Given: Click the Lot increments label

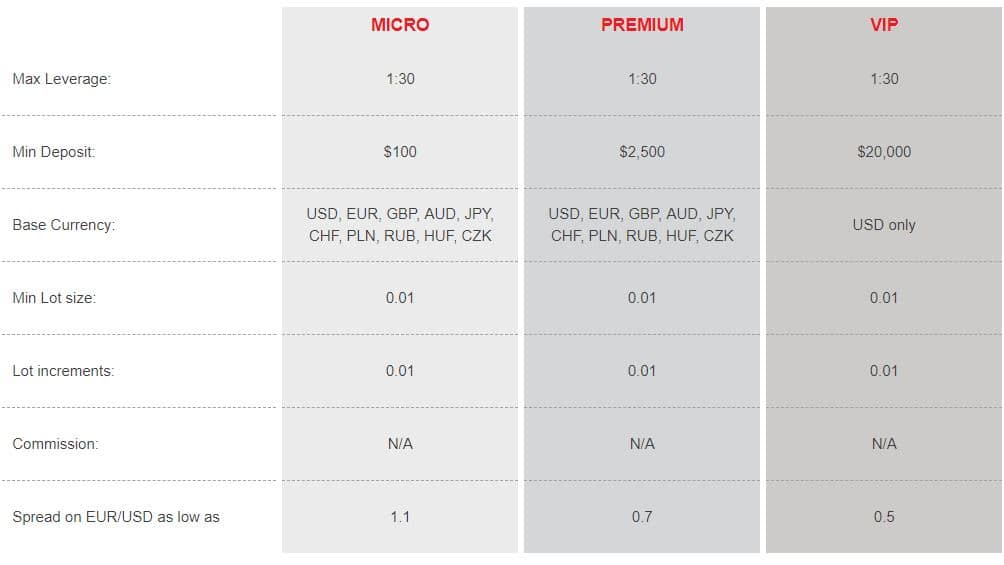Looking at the screenshot, I should coord(63,371).
